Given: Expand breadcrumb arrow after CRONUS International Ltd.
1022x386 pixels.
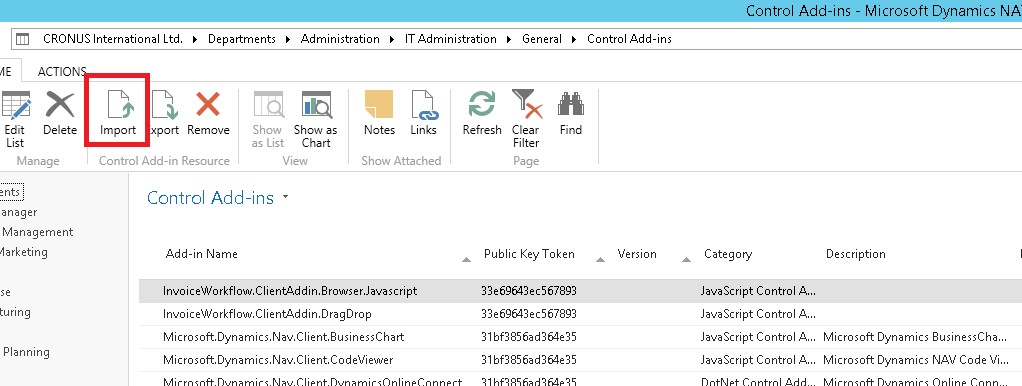Looking at the screenshot, I should [x=196, y=39].
